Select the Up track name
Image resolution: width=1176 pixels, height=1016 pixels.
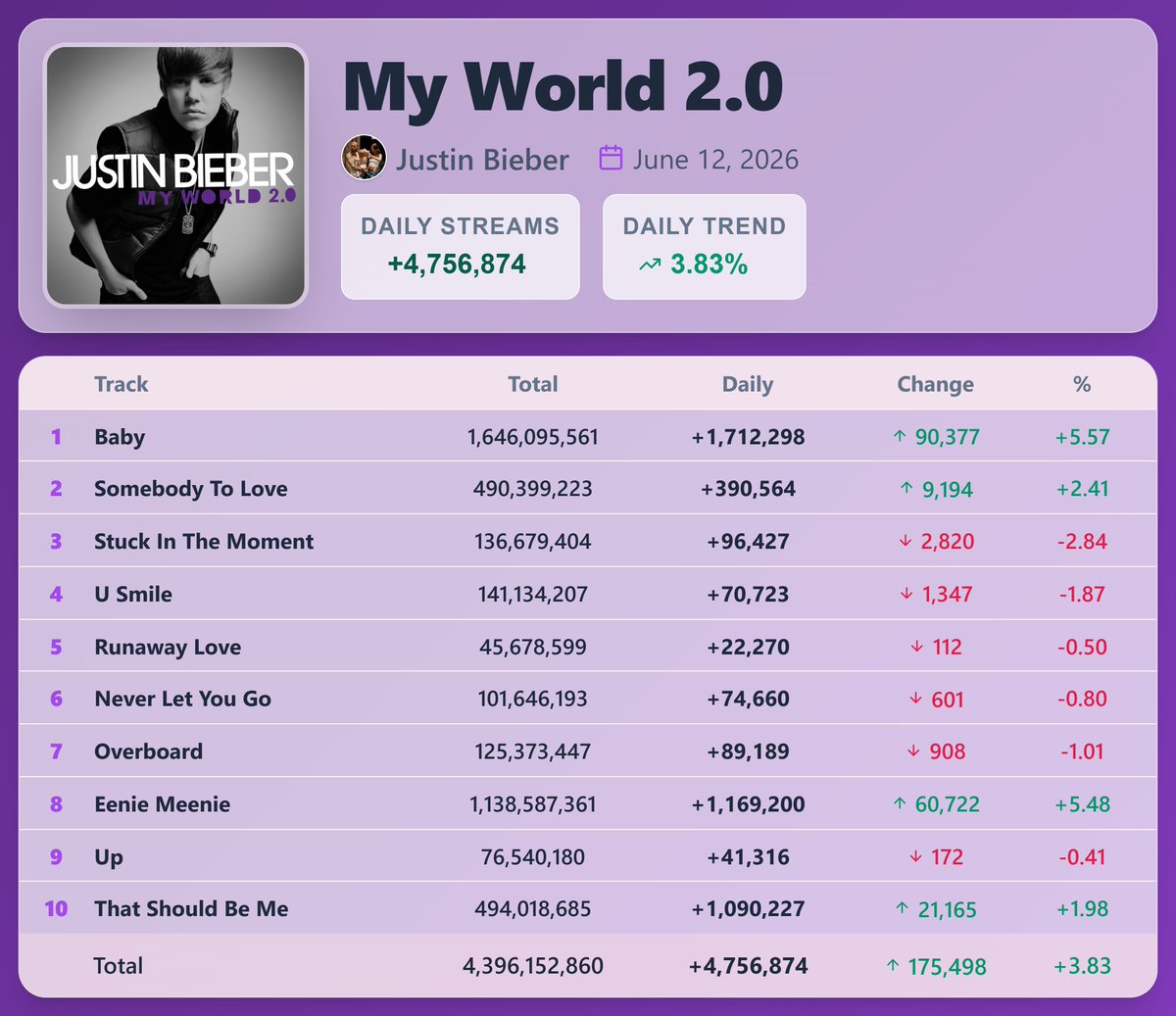tap(109, 857)
